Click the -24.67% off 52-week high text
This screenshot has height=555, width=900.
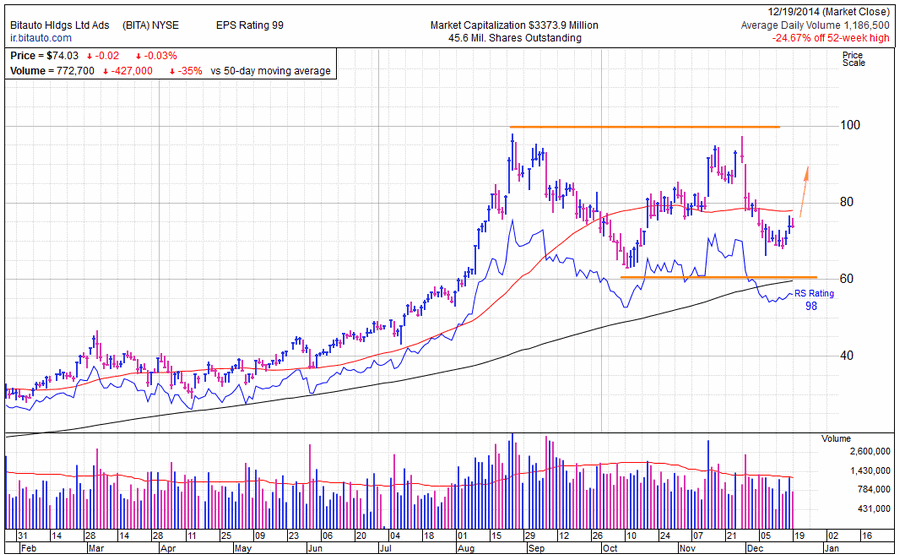coord(831,38)
